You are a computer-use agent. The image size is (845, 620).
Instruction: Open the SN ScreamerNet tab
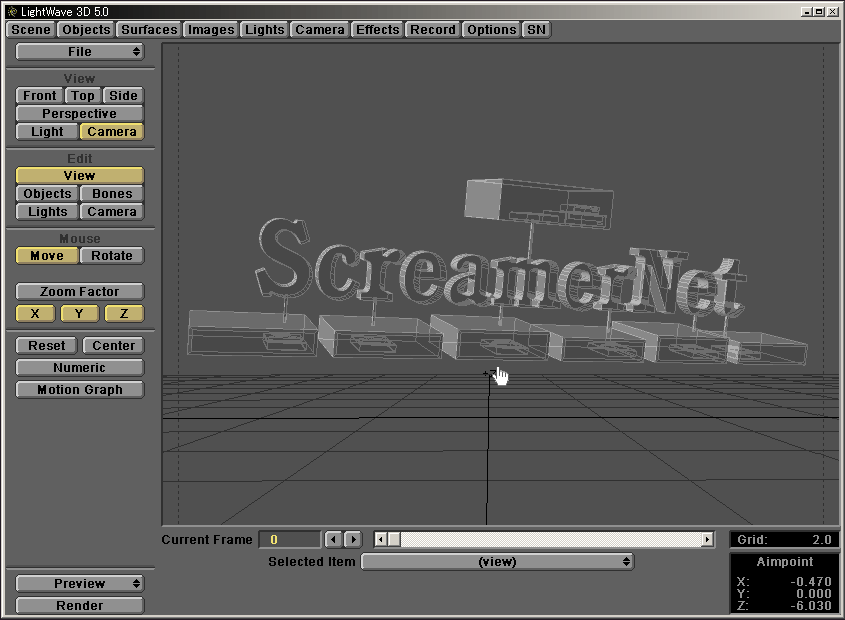pos(537,30)
